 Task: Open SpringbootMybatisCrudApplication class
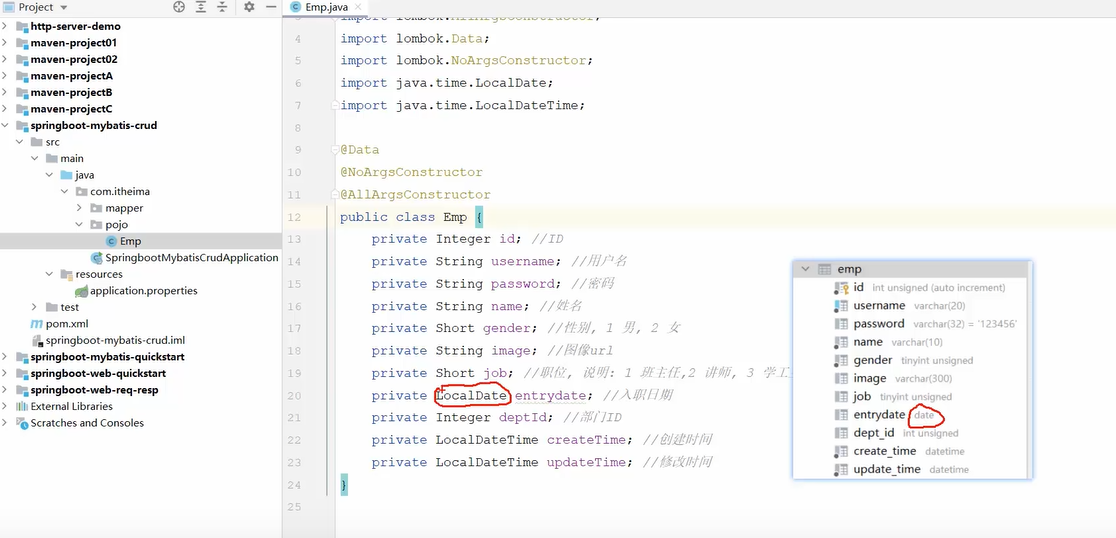click(191, 258)
